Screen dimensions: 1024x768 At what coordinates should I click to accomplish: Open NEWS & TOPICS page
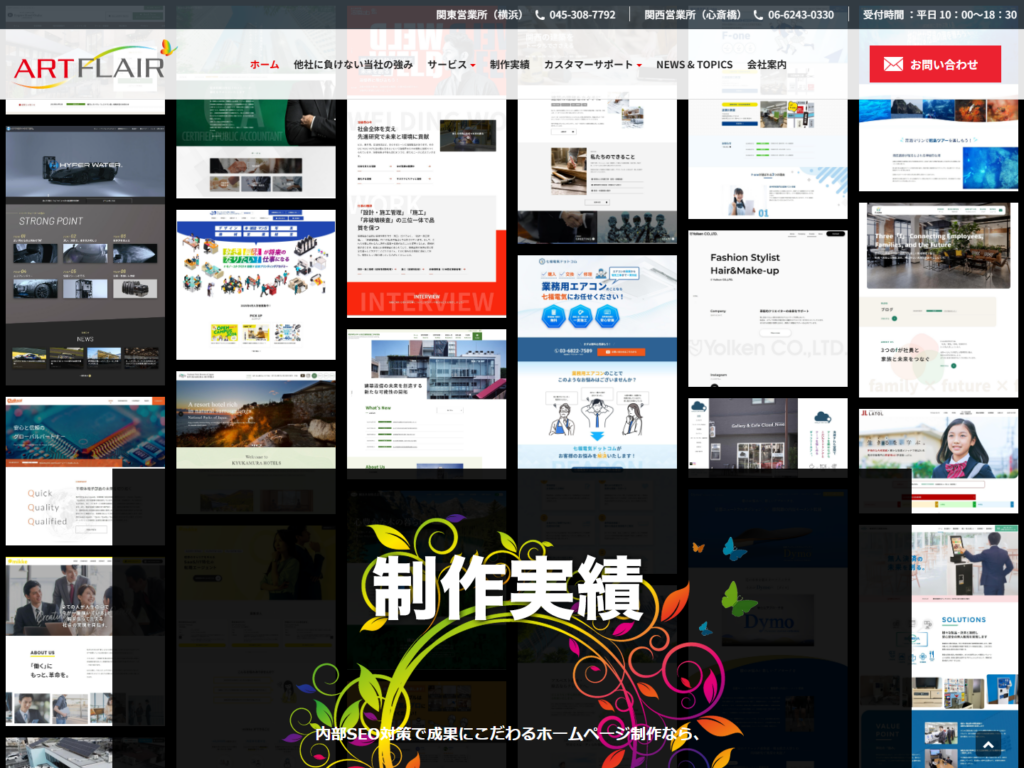[694, 64]
